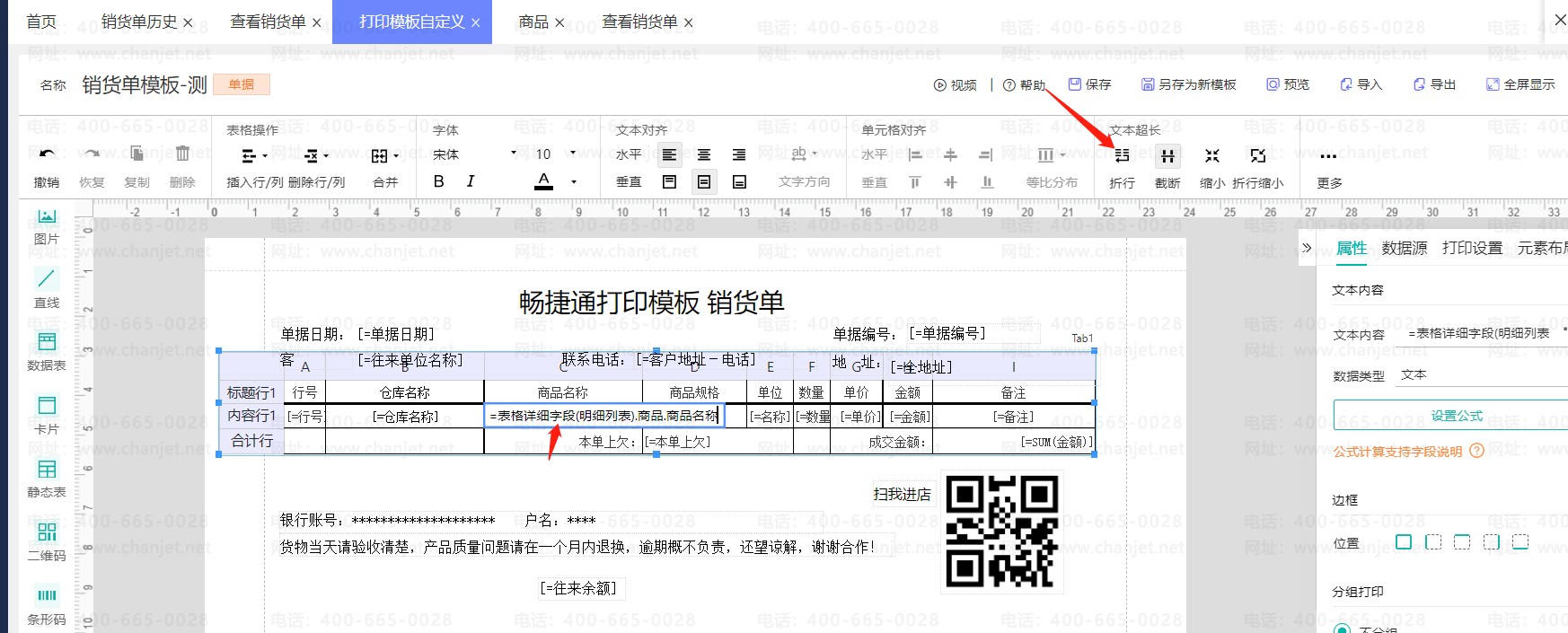Open the font color picker arrow

(574, 182)
